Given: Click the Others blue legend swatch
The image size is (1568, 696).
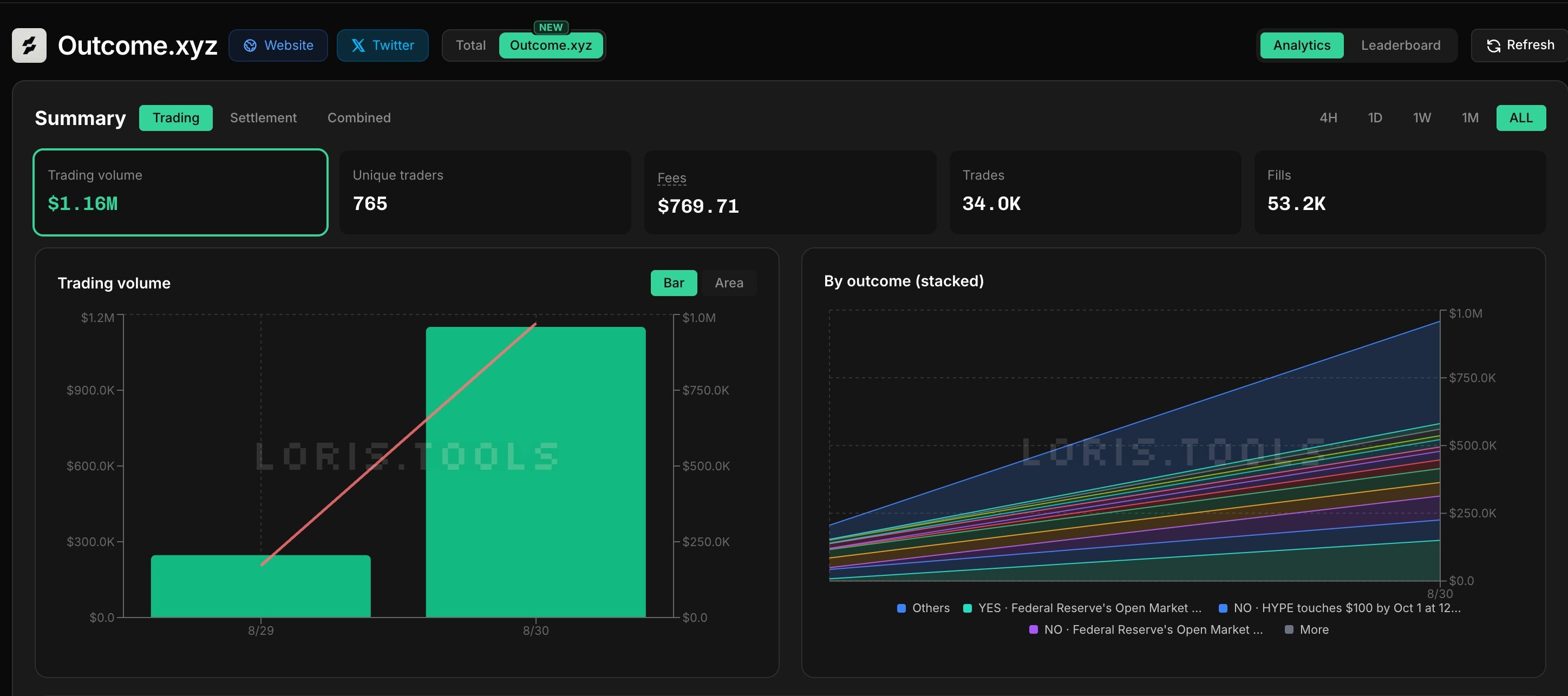Looking at the screenshot, I should click(x=901, y=608).
